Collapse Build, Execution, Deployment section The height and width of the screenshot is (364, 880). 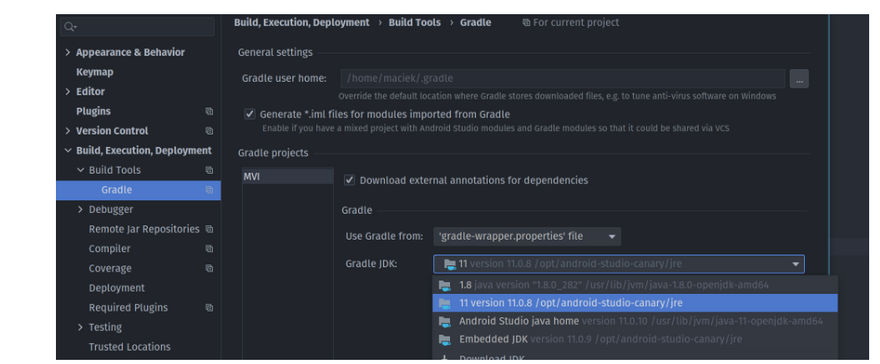coord(68,150)
